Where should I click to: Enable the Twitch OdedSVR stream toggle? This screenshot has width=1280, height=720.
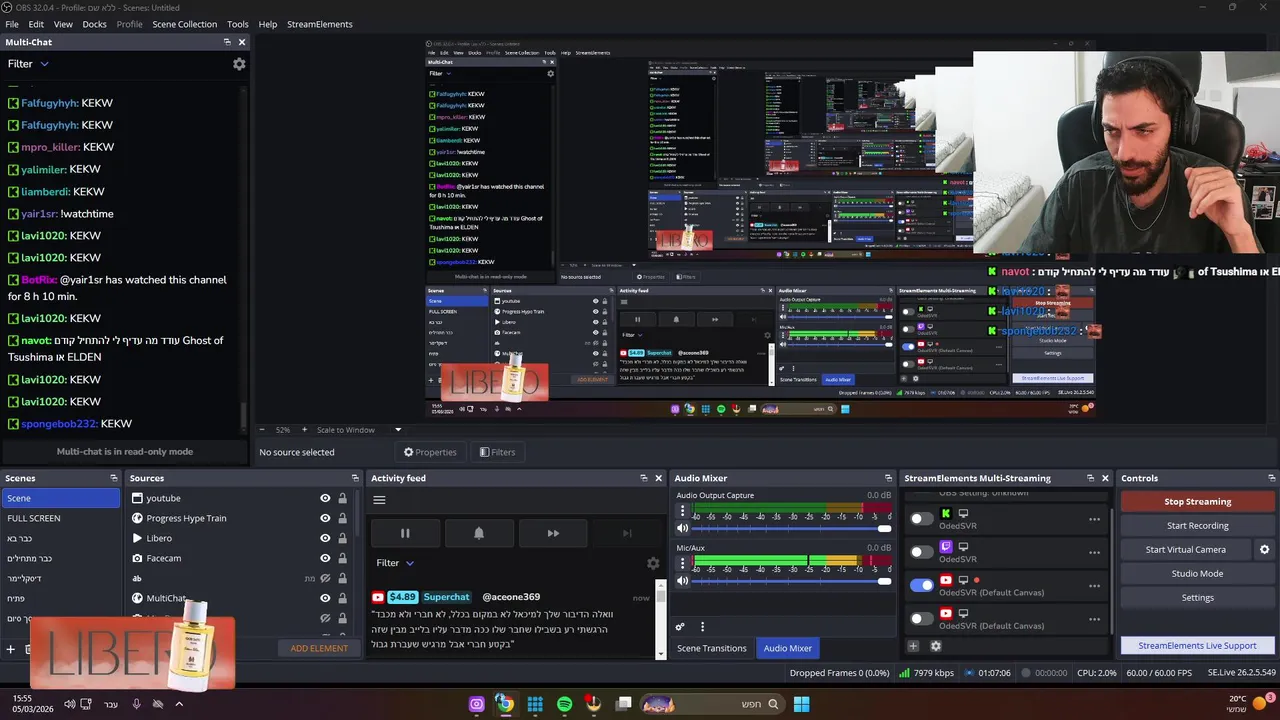[921, 552]
